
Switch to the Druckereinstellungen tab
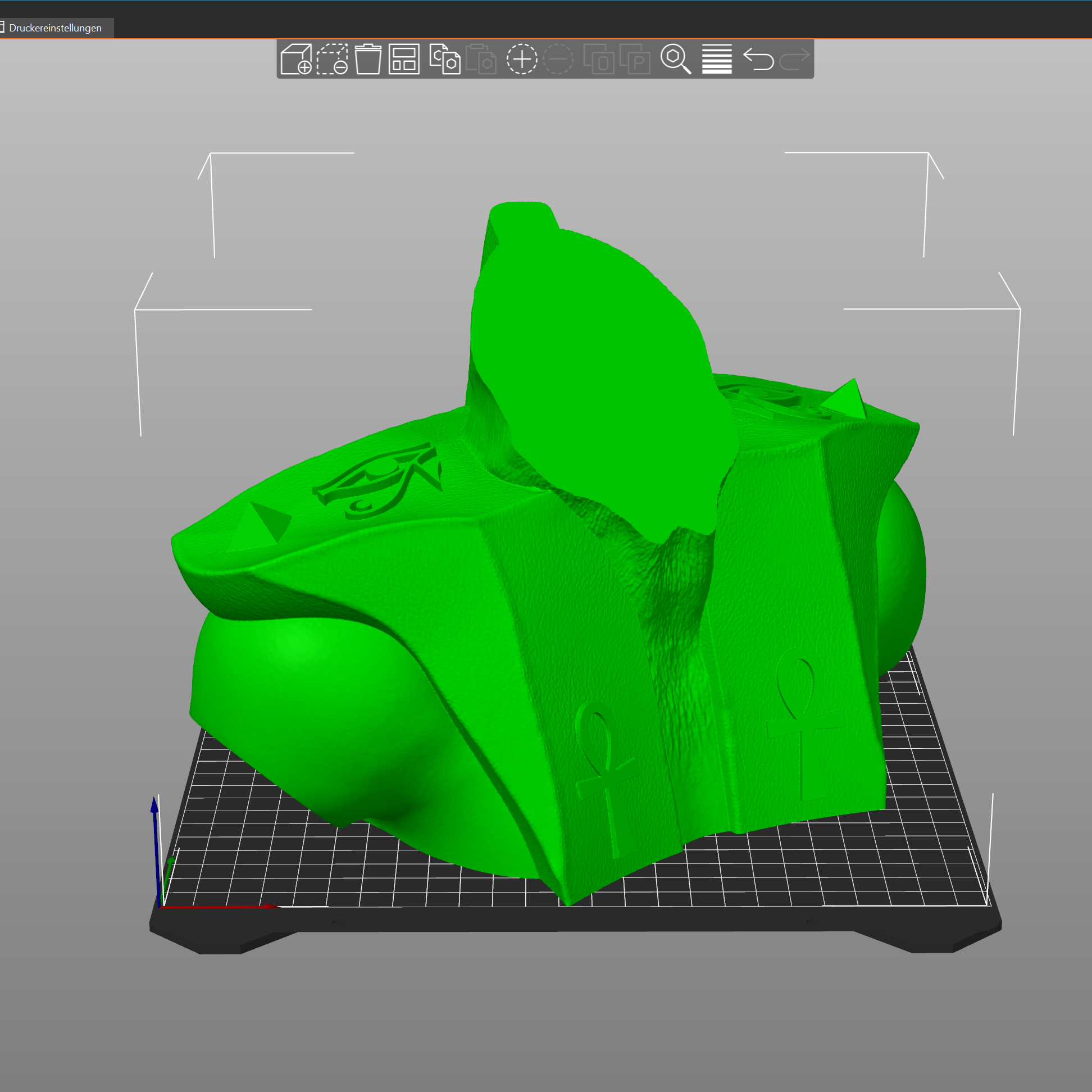pyautogui.click(x=55, y=28)
